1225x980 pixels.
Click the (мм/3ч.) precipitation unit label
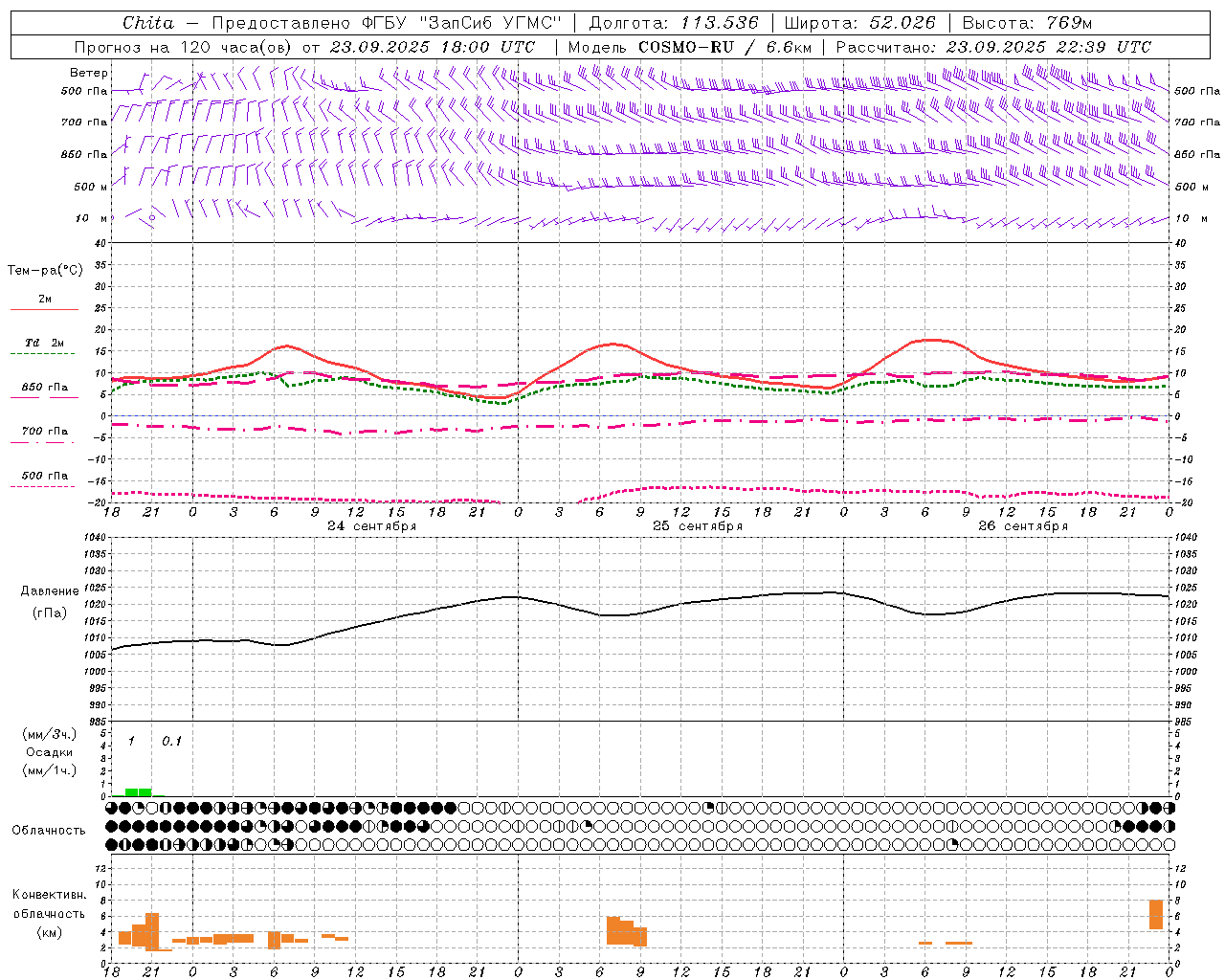click(x=50, y=734)
